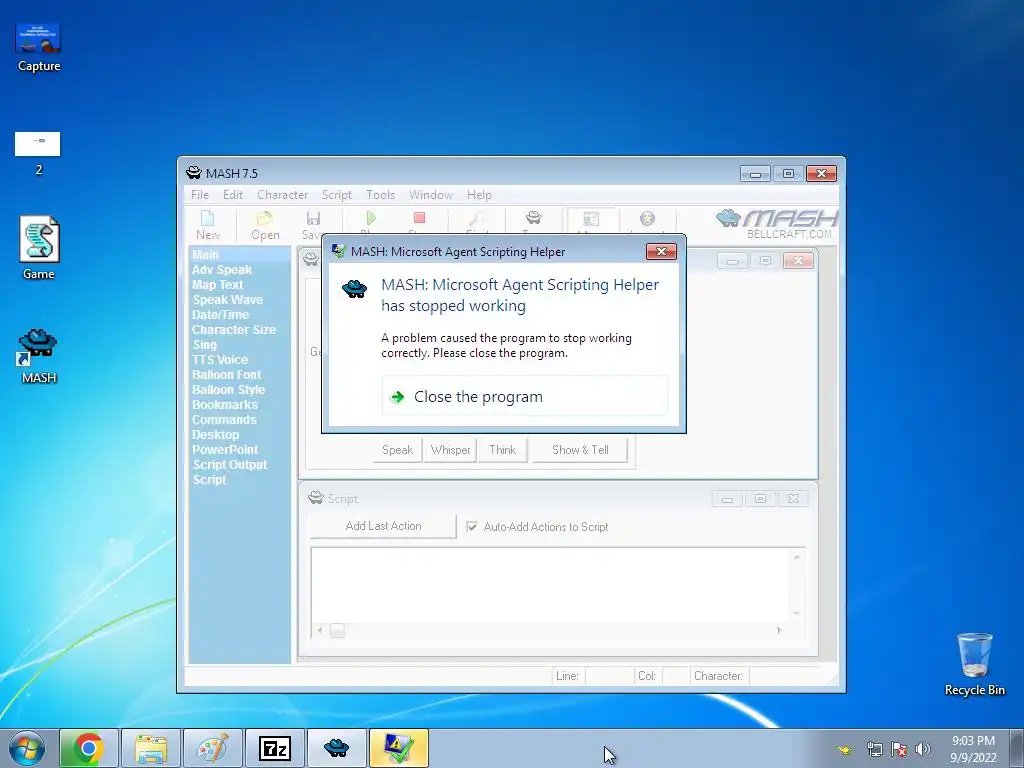
Task: Select Script in the sidebar
Action: (209, 480)
